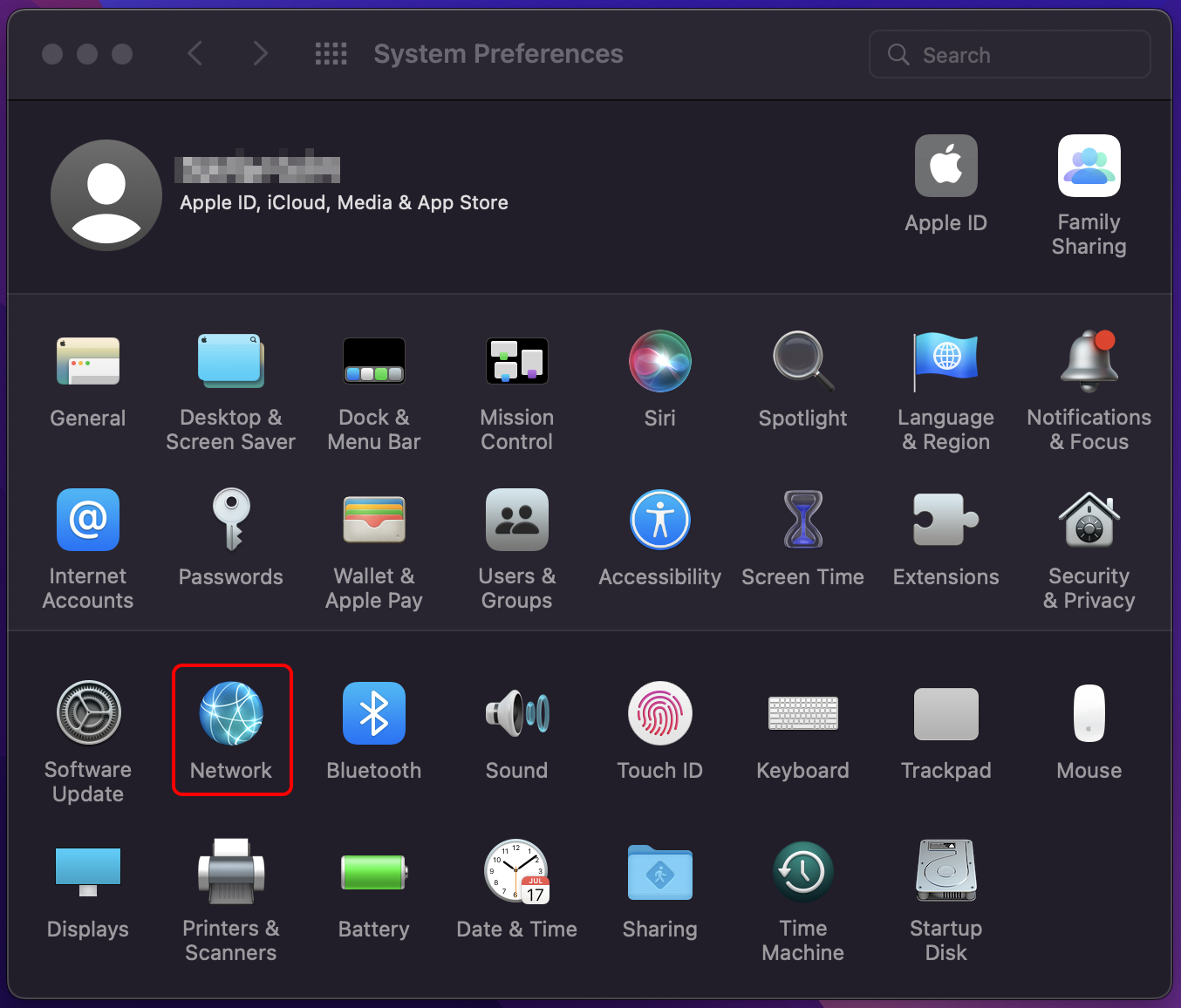The image size is (1181, 1008).
Task: Open Network preferences
Action: click(232, 731)
